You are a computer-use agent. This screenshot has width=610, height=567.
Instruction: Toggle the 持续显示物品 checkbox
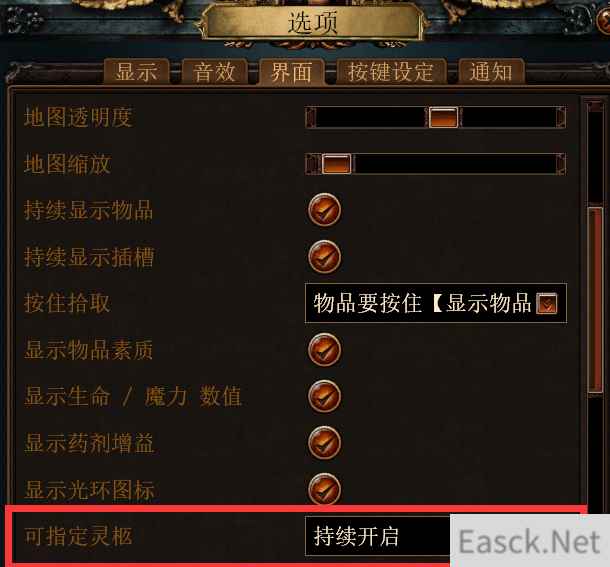pos(324,210)
